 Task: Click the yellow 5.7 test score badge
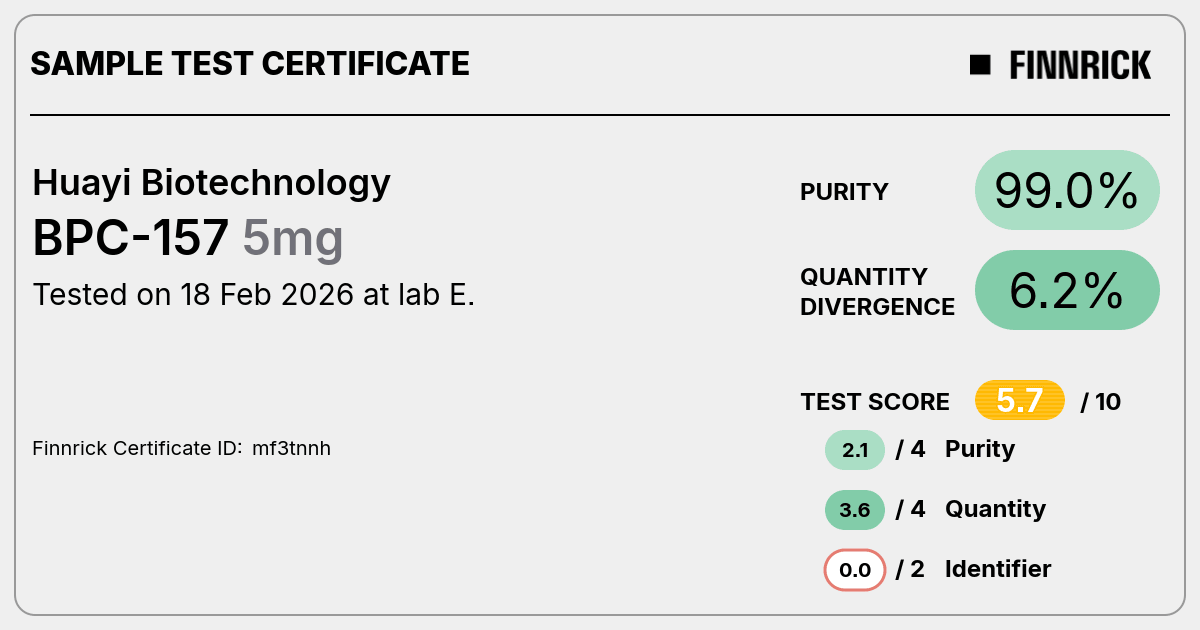coord(1020,401)
